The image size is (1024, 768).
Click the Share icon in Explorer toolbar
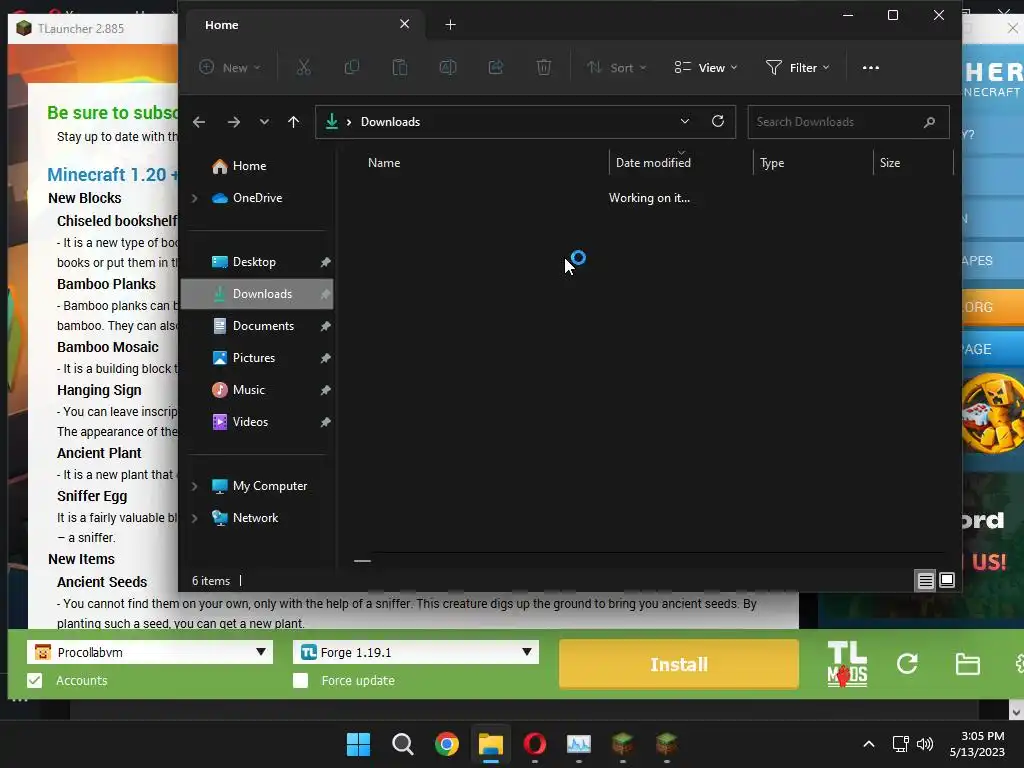[x=496, y=67]
